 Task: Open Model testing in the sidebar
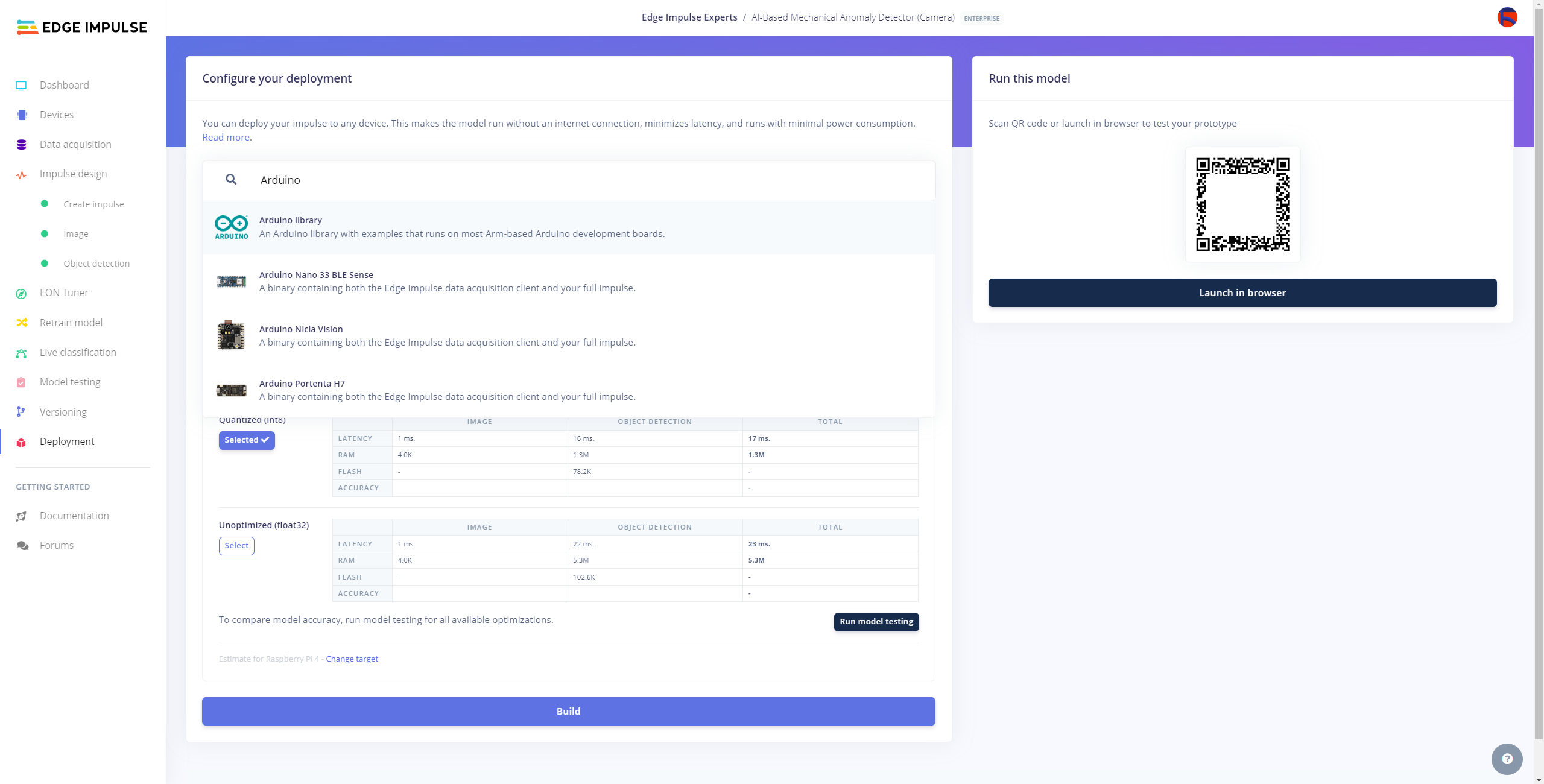pos(70,382)
